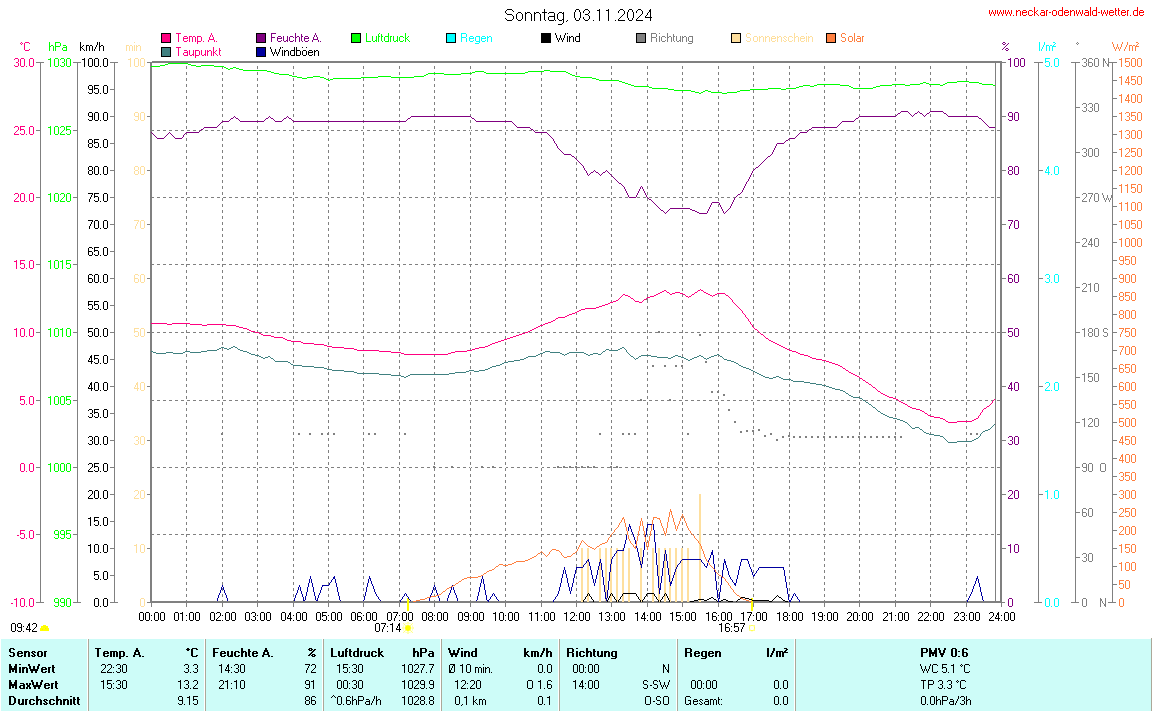
Task: Click the Sonnenschein legend label
Action: coord(779,38)
